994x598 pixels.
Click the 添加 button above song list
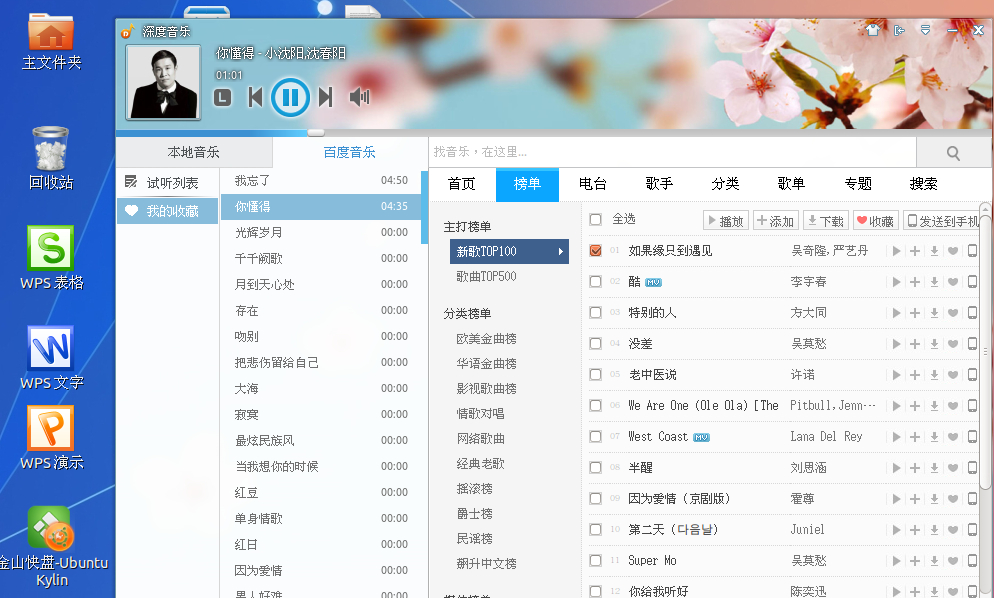pyautogui.click(x=775, y=221)
